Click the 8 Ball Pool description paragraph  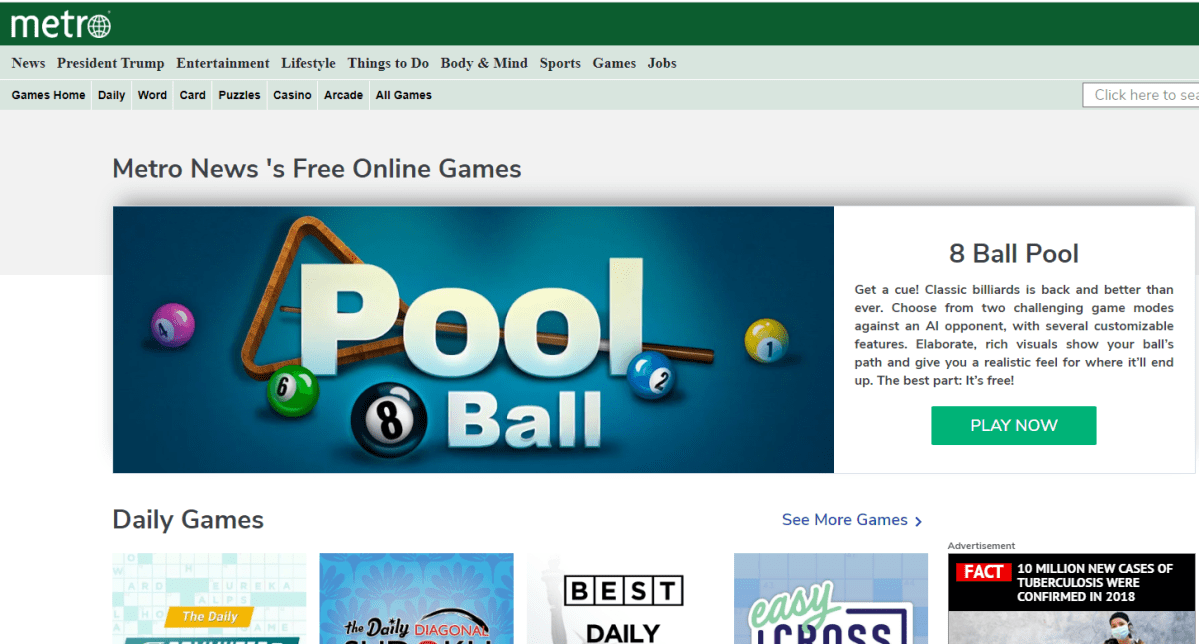(1013, 335)
